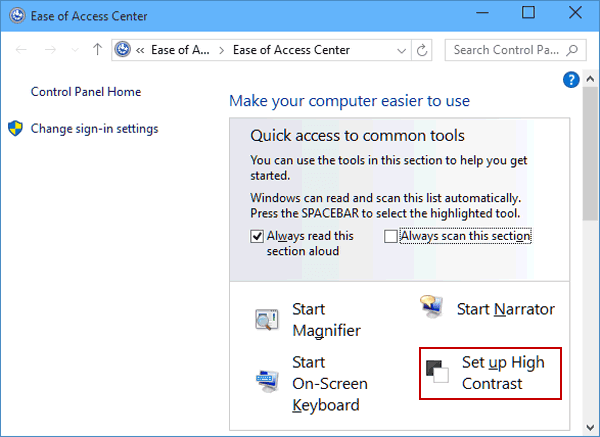The width and height of the screenshot is (600, 437).
Task: Click the High Contrast squares icon
Action: [x=437, y=372]
